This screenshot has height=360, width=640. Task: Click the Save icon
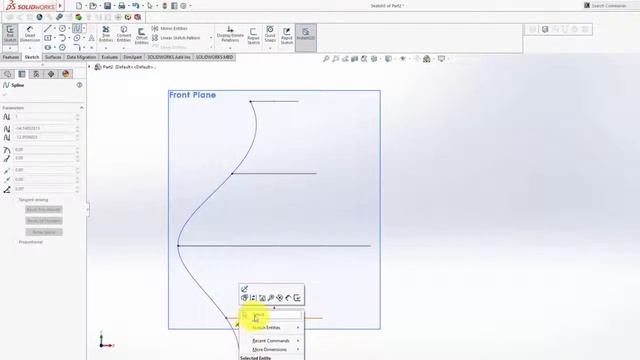coord(107,6)
